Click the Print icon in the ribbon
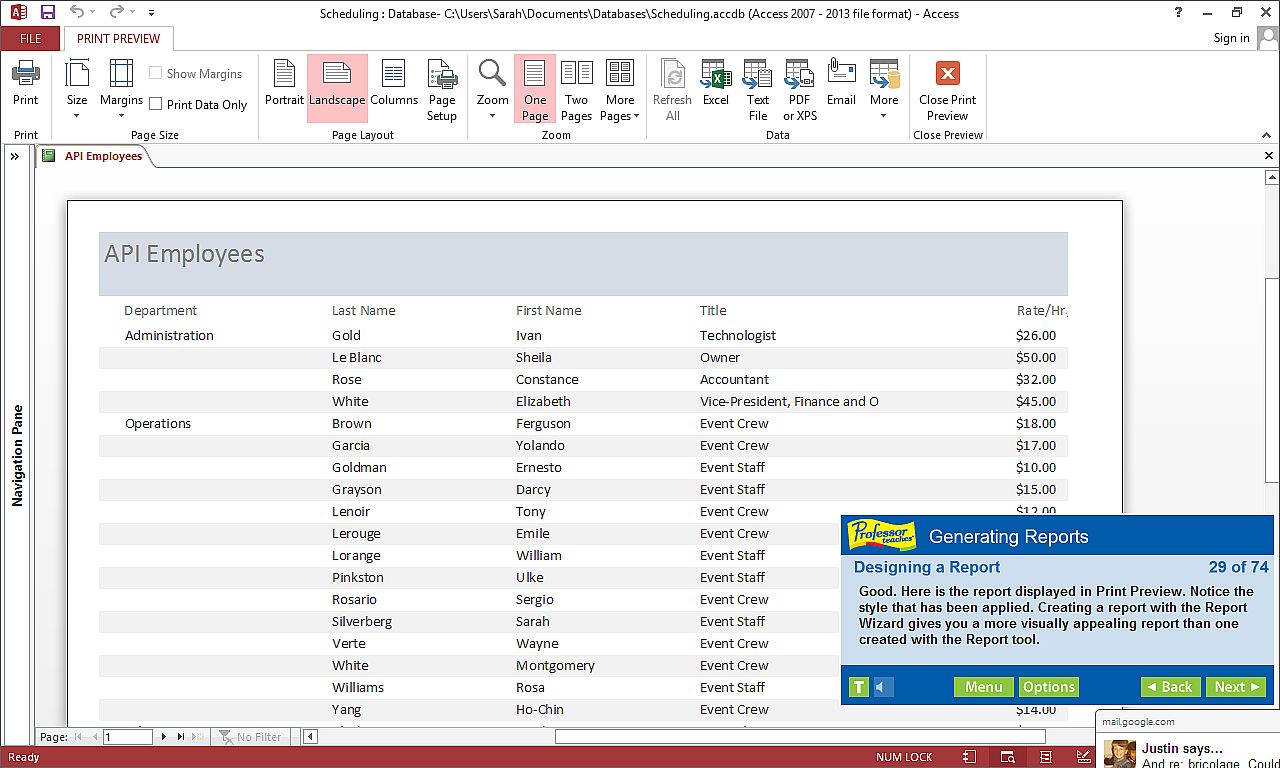 tap(26, 82)
